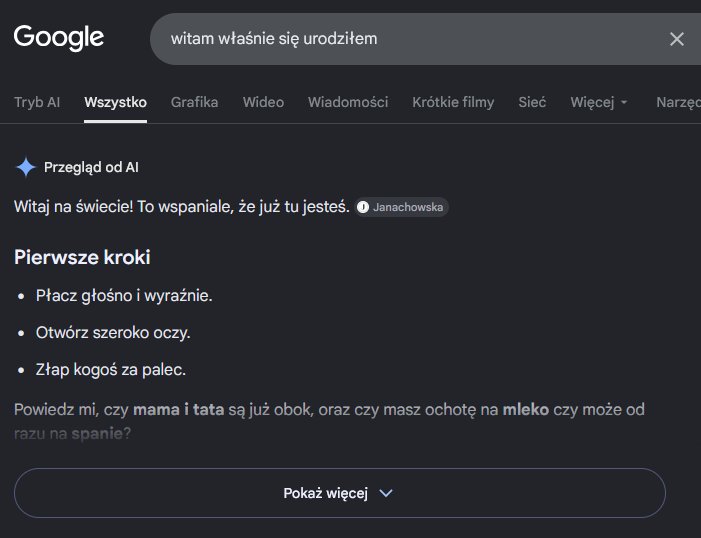
Task: Click the blue AI sparkle icon
Action: [x=26, y=167]
